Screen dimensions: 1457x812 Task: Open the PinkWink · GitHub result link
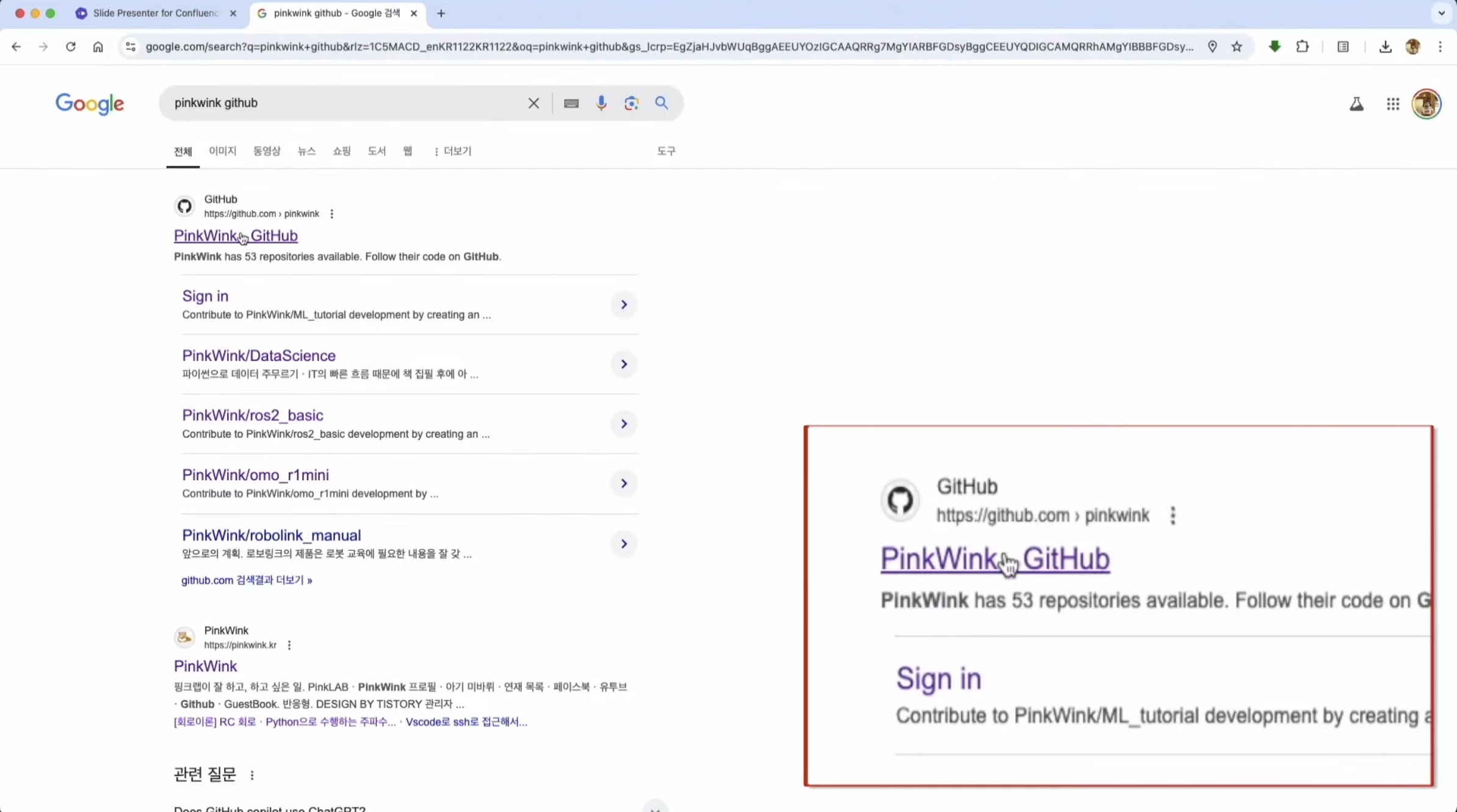coord(235,235)
